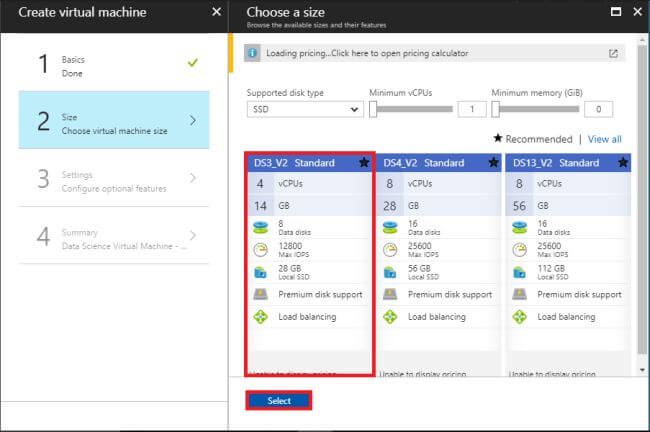Click the star icon on DS3_V2 card
Screen dimensions: 650x432
coord(364,162)
